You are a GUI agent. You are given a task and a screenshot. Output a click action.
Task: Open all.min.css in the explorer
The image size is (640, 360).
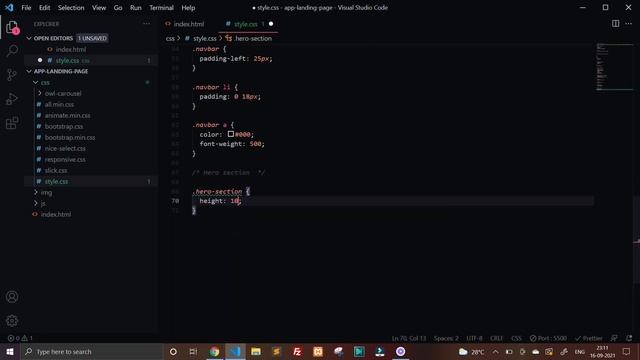pyautogui.click(x=60, y=104)
